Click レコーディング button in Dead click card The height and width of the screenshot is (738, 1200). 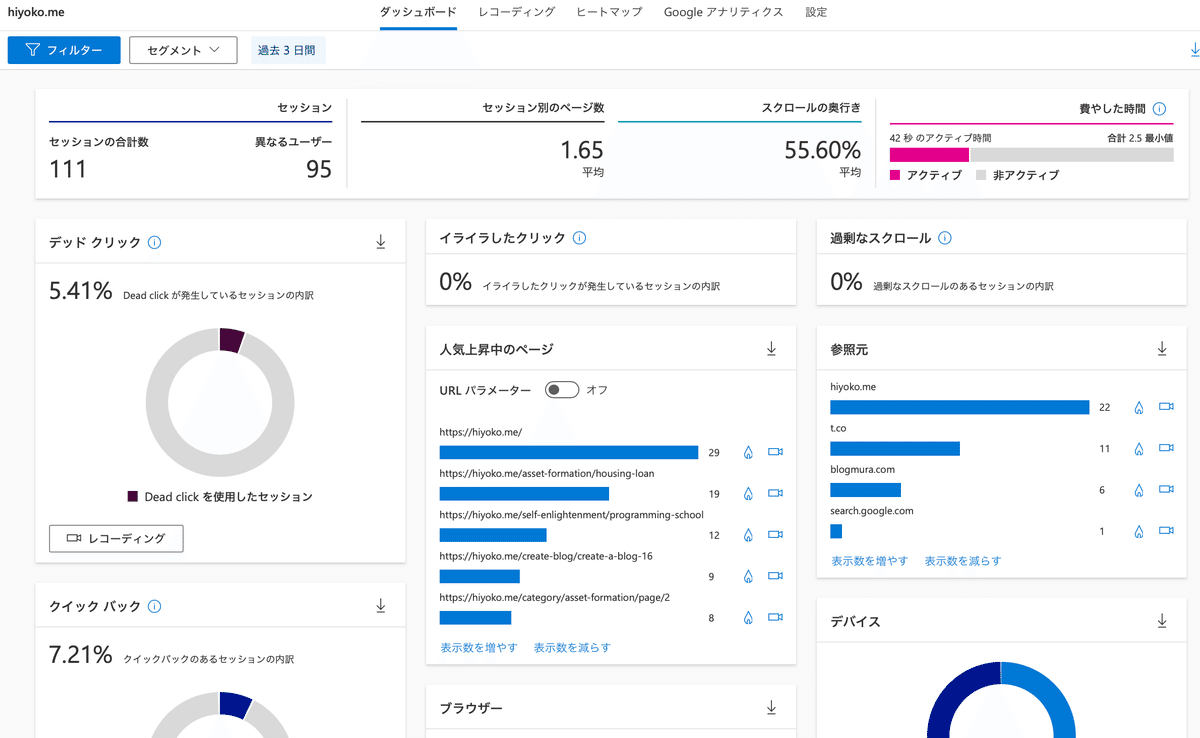tap(116, 538)
